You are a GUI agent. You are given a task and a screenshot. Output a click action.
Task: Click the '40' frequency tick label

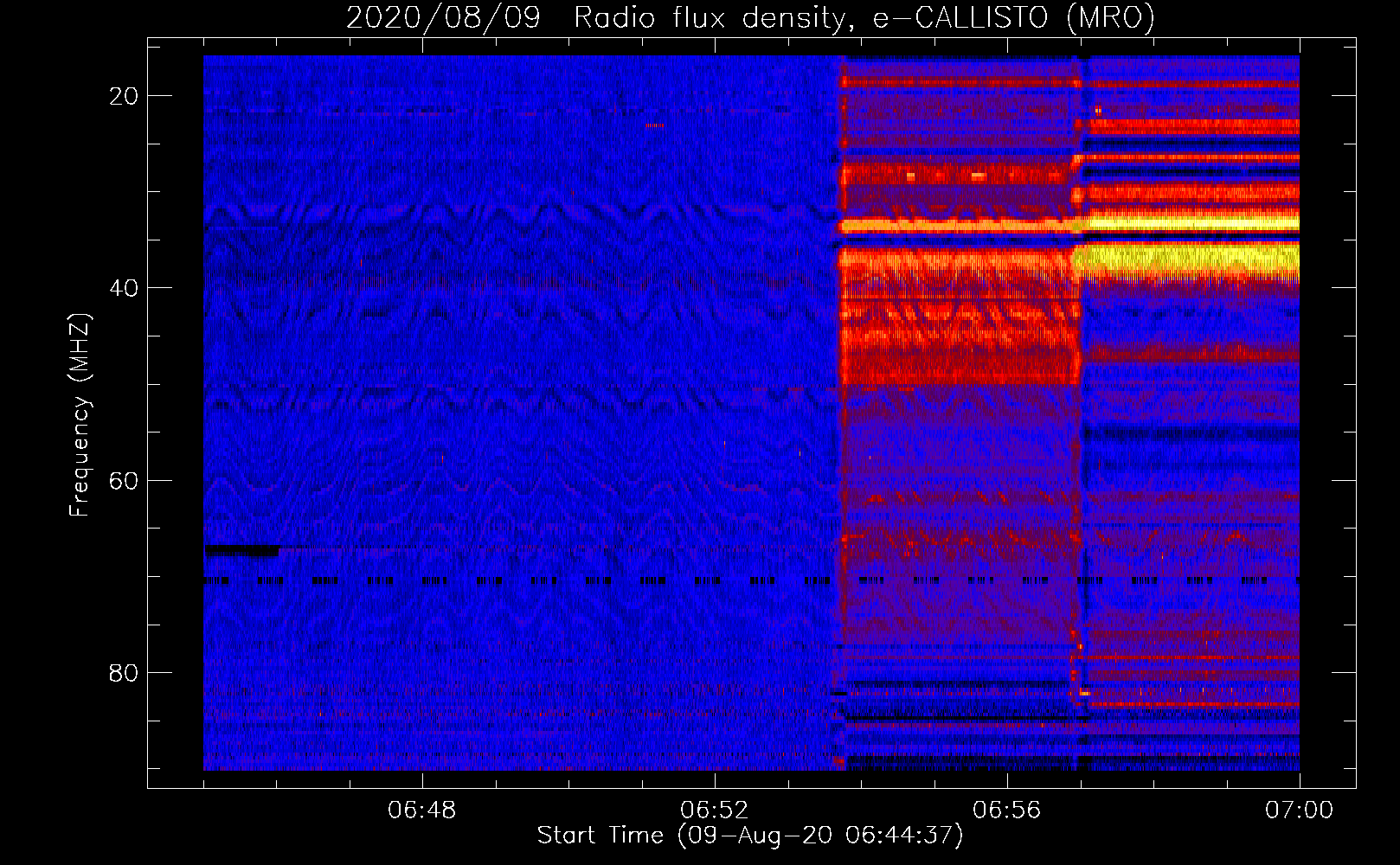click(x=124, y=288)
